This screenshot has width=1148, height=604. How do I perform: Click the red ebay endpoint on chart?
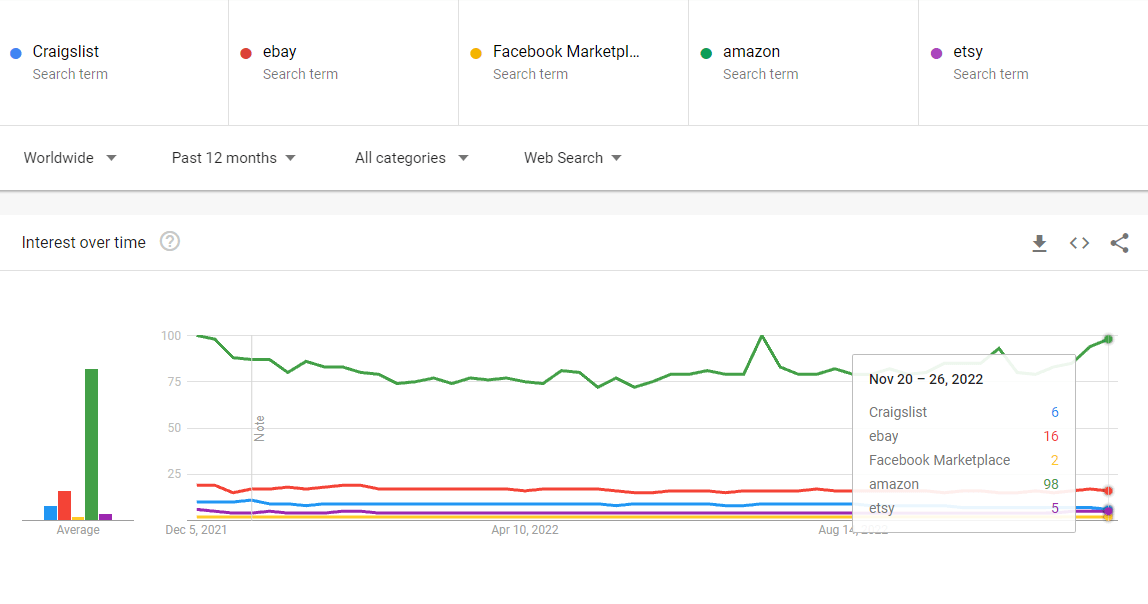(x=1108, y=491)
